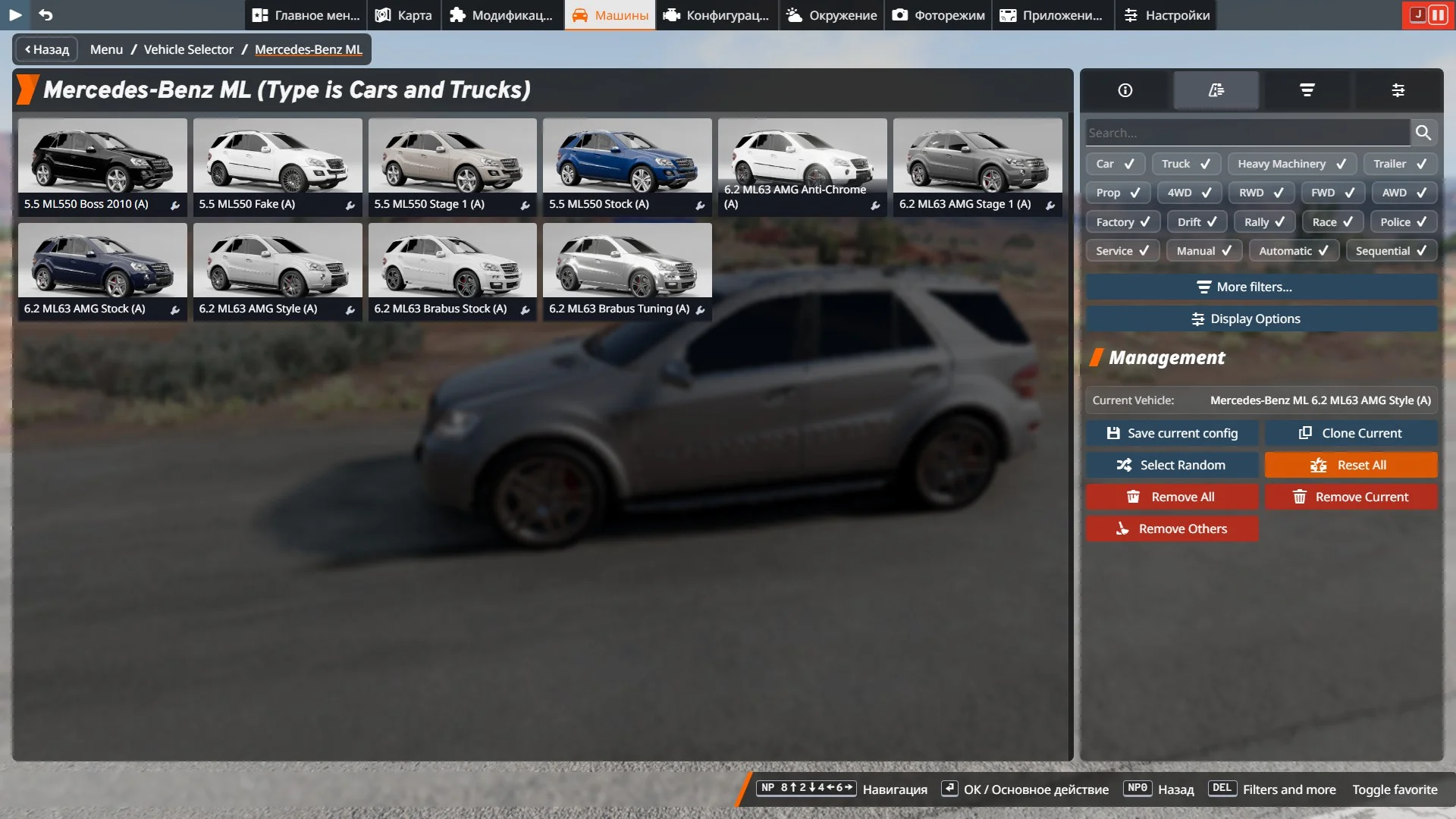This screenshot has height=819, width=1456.
Task: Click wrench icon on 5.5 ML550 Stock
Action: point(701,206)
